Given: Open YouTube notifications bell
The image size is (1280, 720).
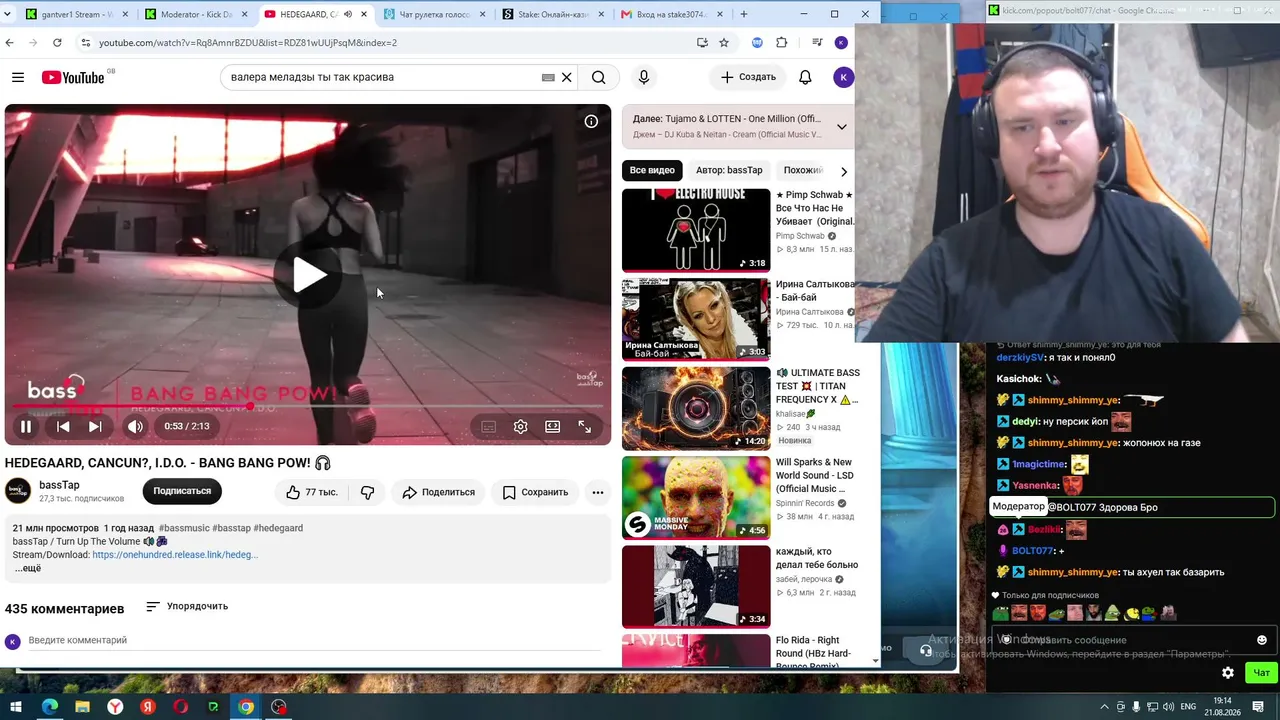Looking at the screenshot, I should [805, 77].
